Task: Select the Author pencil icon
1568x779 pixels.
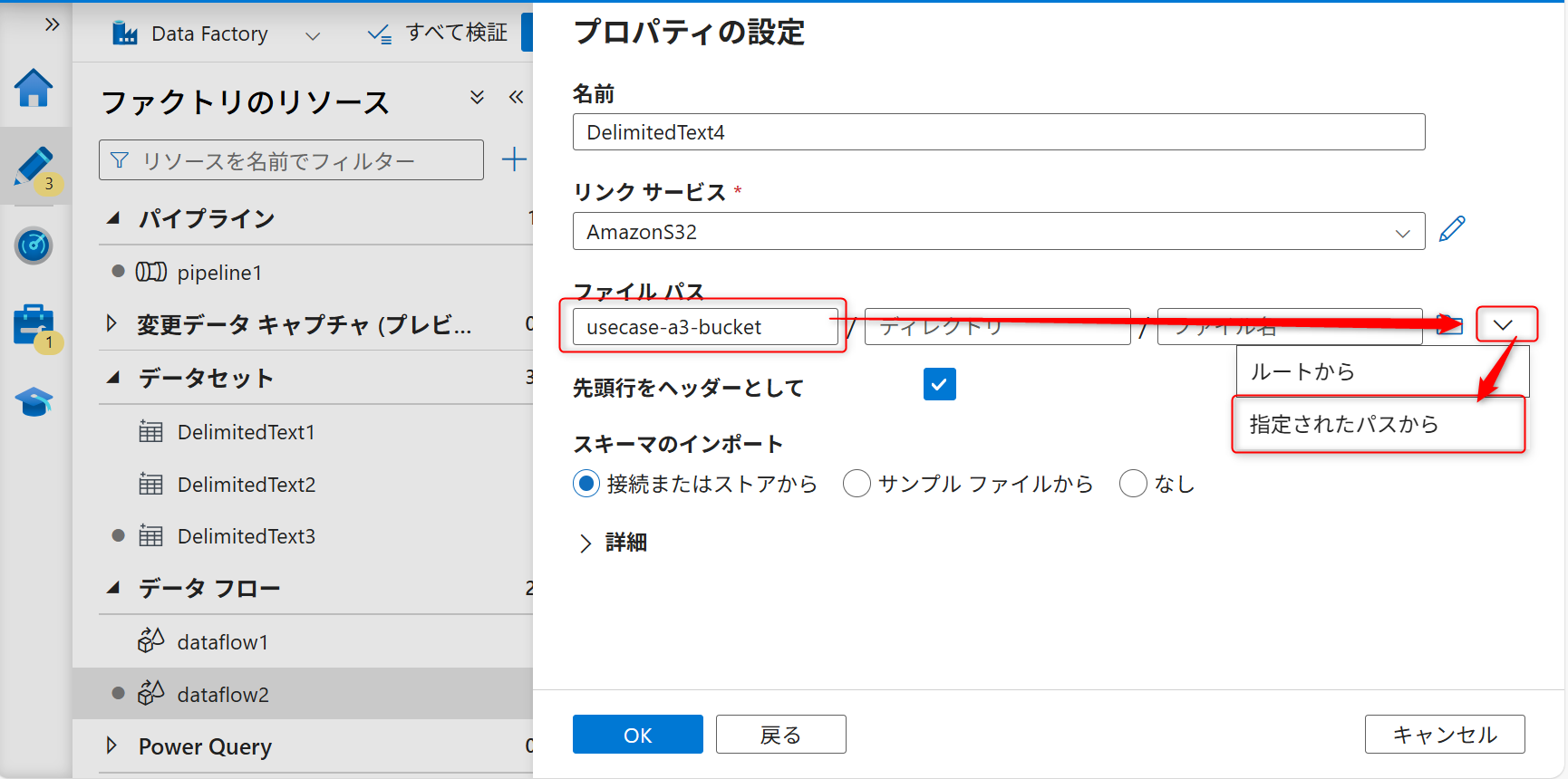Action: coord(34,167)
